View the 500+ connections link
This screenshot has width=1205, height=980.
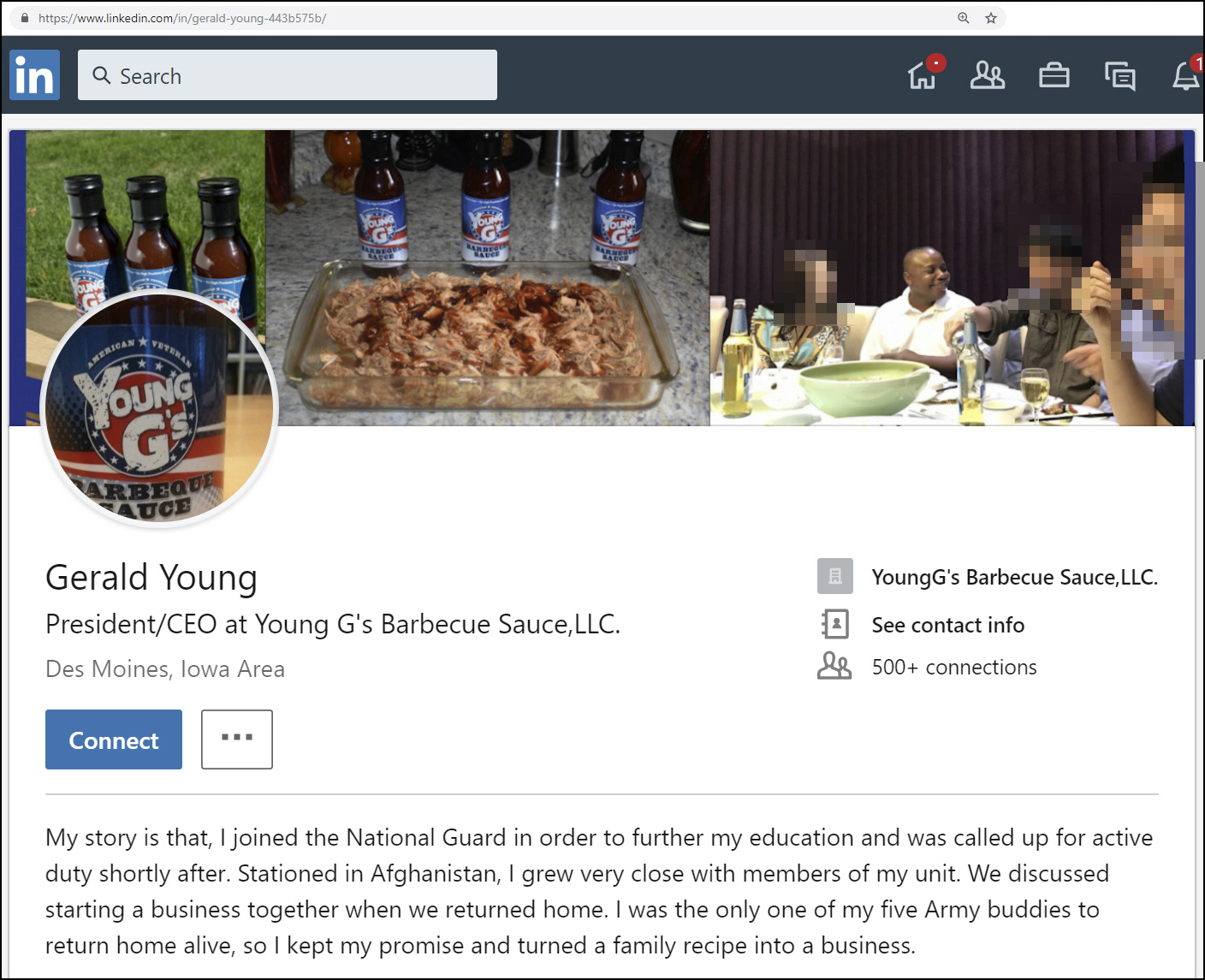(953, 668)
